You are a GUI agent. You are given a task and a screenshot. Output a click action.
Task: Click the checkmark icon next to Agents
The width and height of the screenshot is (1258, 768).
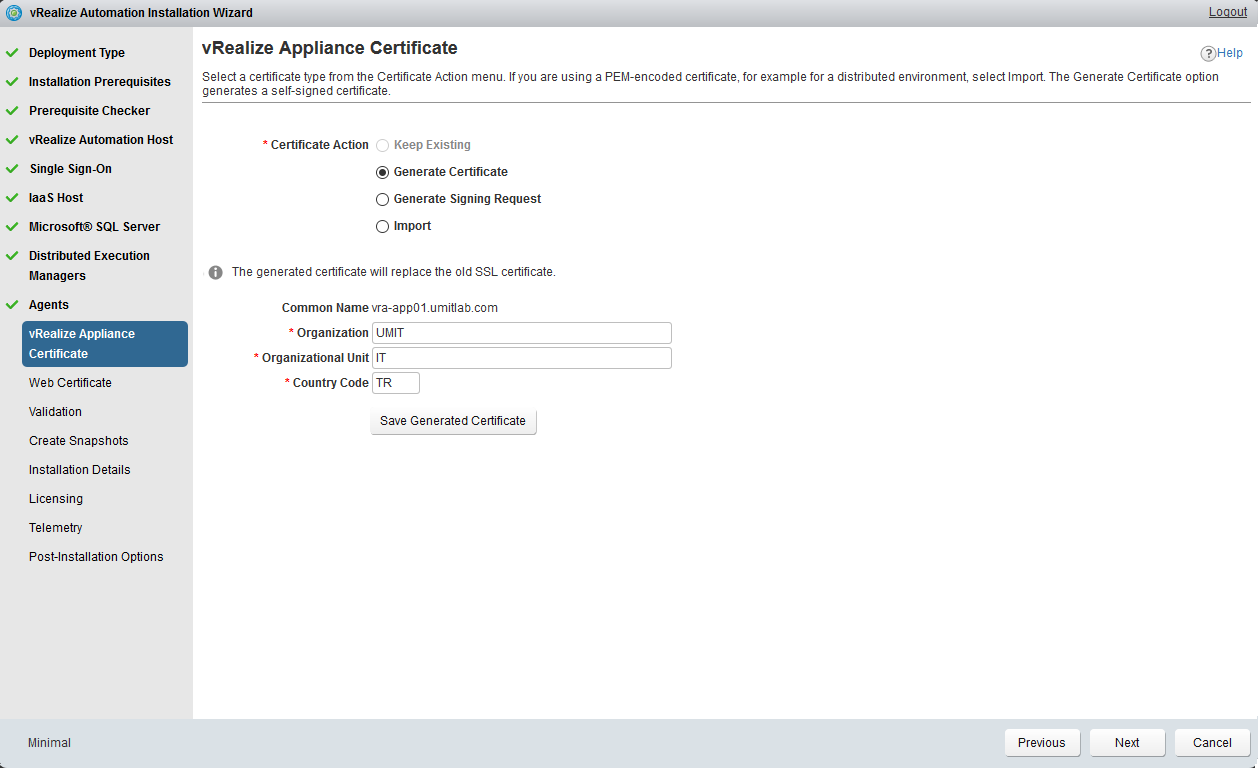pyautogui.click(x=12, y=305)
